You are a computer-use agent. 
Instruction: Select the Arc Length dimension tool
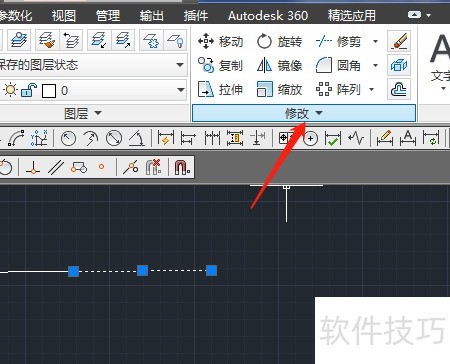coord(15,138)
